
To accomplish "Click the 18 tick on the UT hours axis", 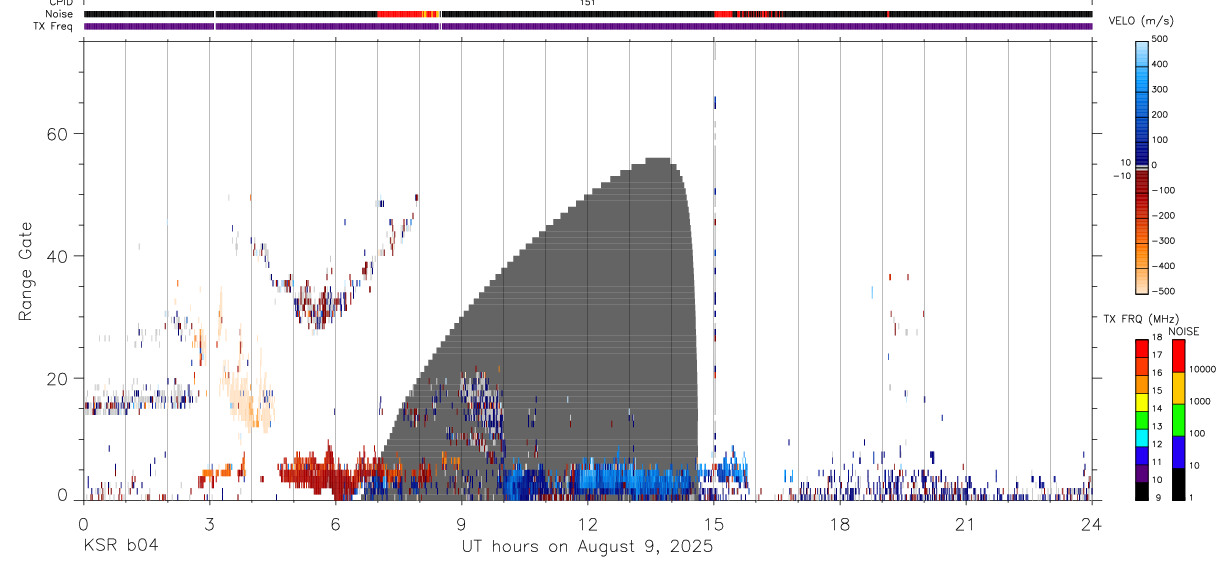I will tap(839, 523).
